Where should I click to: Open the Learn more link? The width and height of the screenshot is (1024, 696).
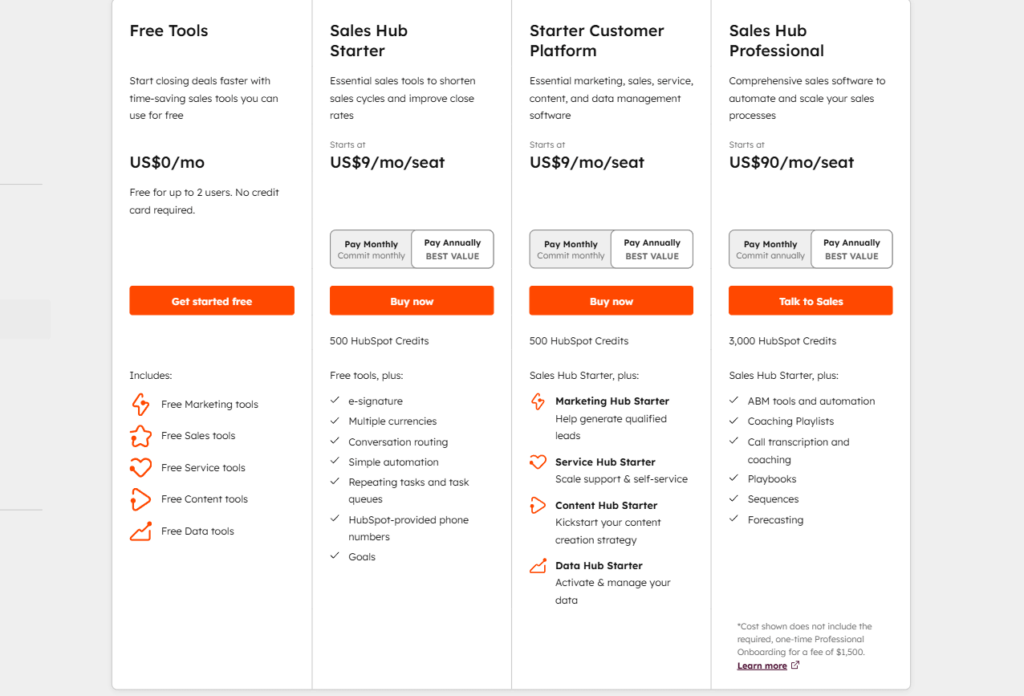pos(762,666)
